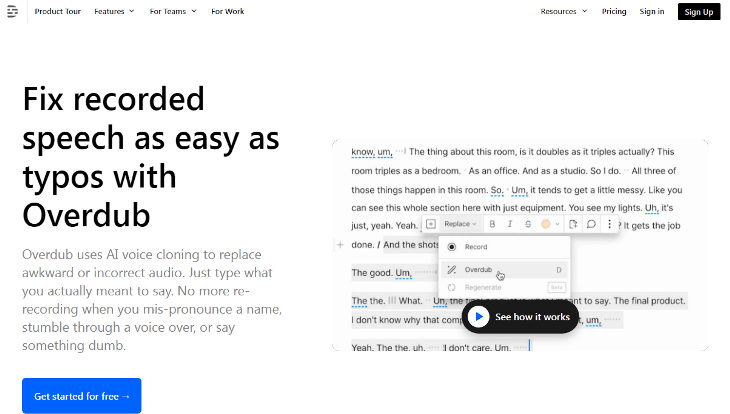Toggle strikethrough in the editor toolbar
Viewport: 730px width, 414px height.
[x=527, y=224]
